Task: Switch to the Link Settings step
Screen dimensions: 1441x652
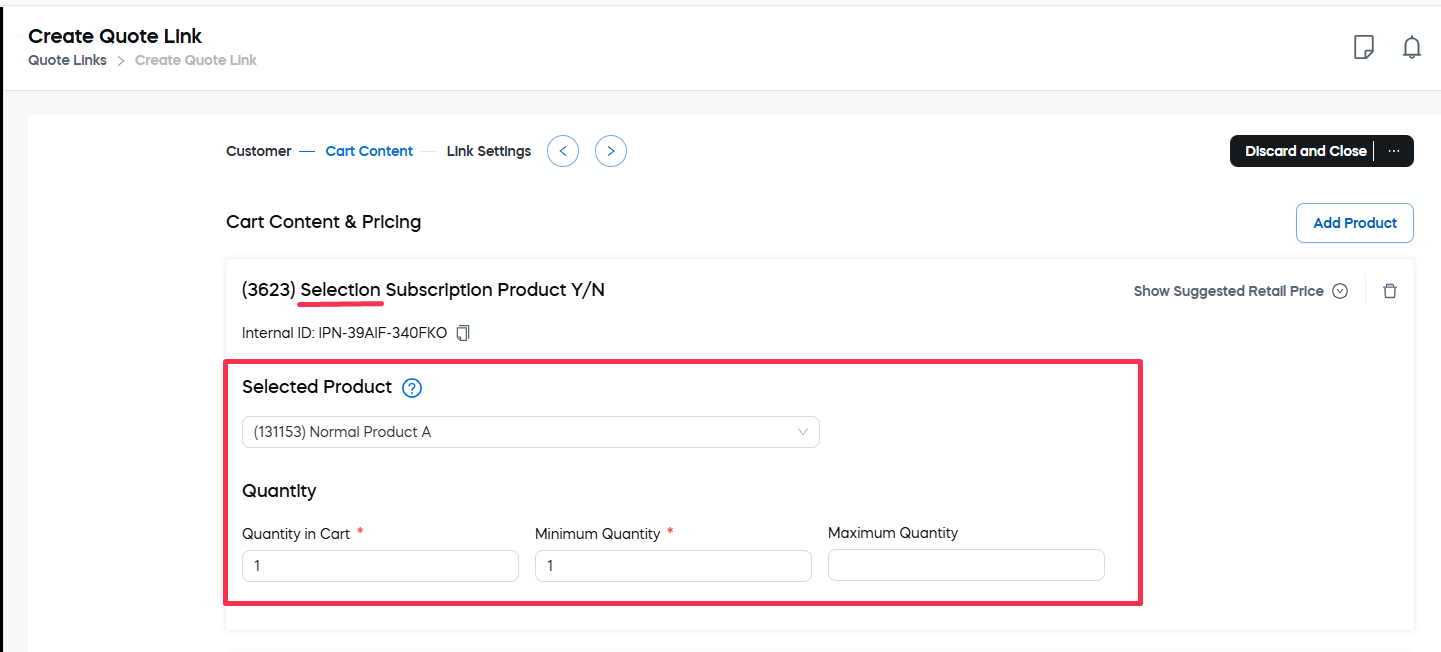Action: 489,151
